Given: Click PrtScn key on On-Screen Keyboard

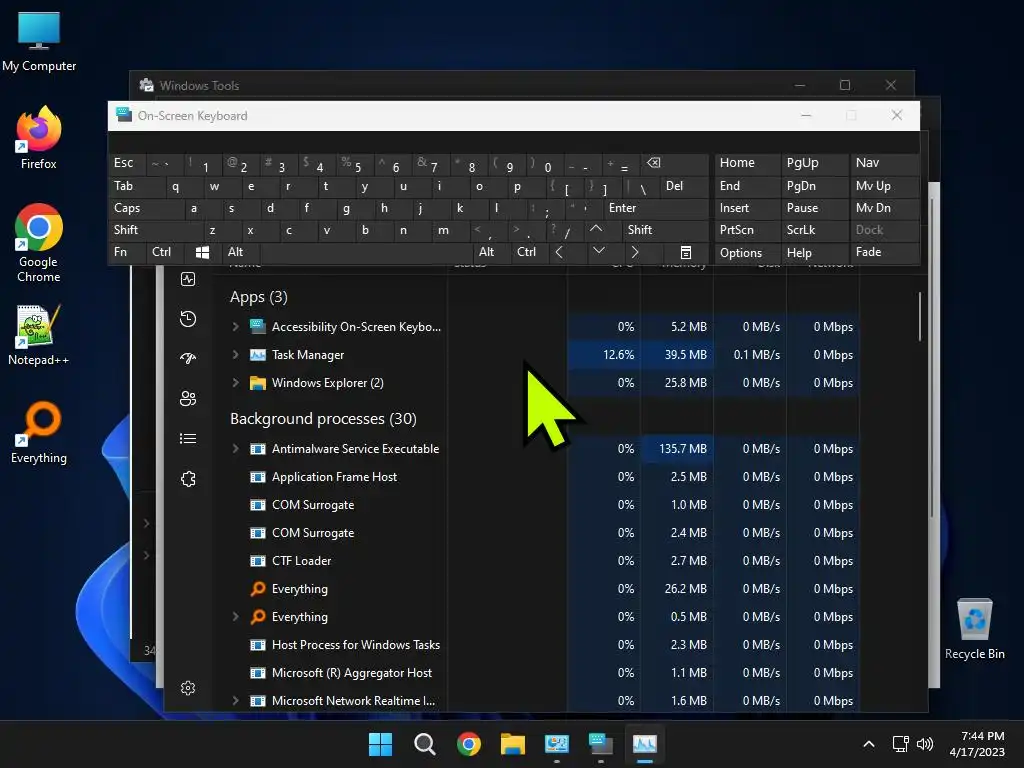Looking at the screenshot, I should tap(747, 230).
